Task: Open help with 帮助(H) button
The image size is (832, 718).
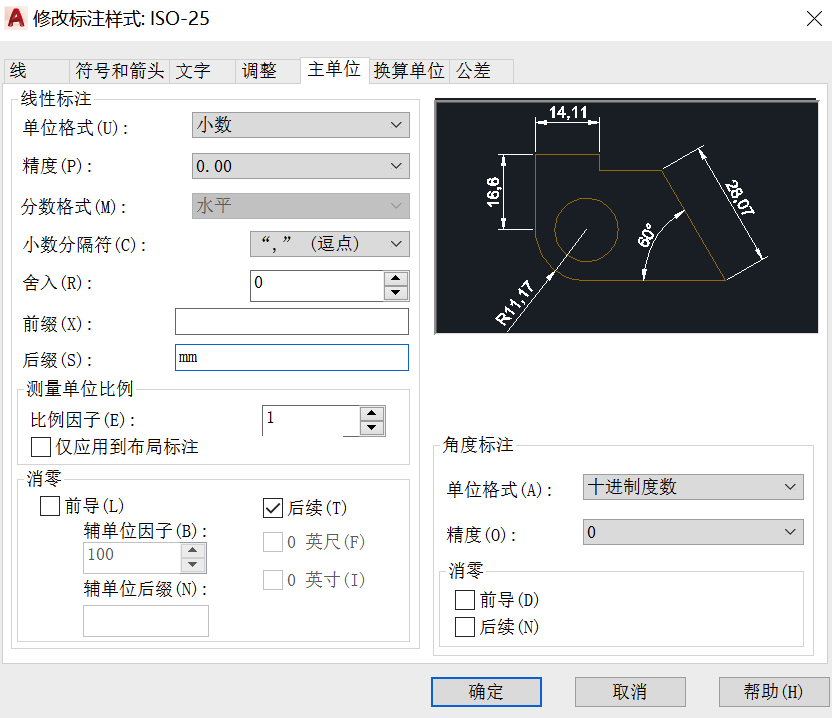Action: [x=774, y=692]
